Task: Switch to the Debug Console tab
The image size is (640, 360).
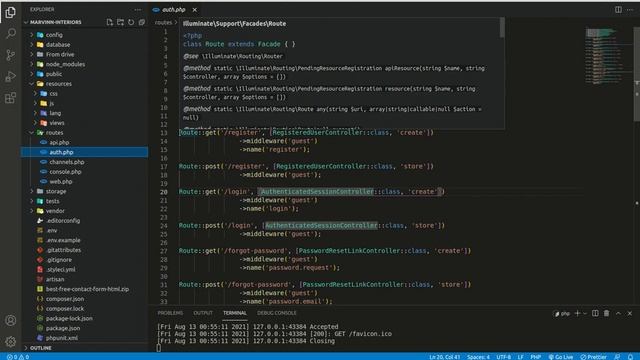Action: (277, 313)
